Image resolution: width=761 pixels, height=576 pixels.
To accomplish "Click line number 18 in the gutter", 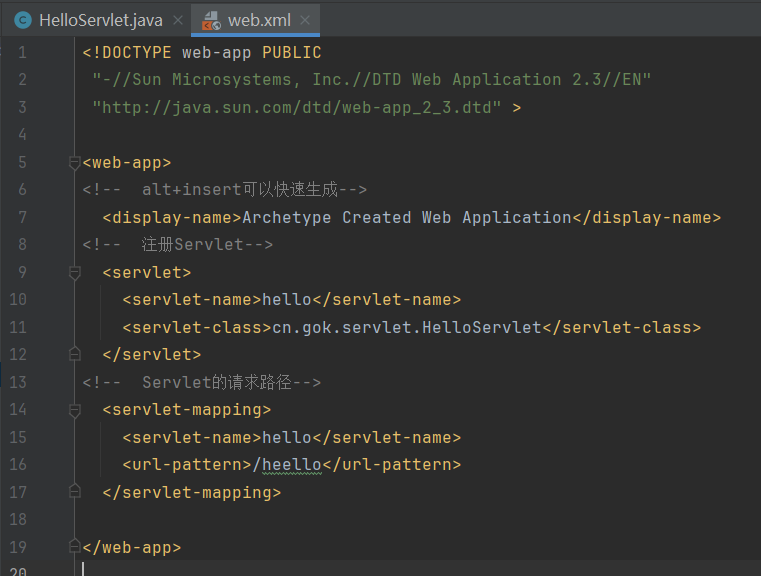I will [18, 520].
